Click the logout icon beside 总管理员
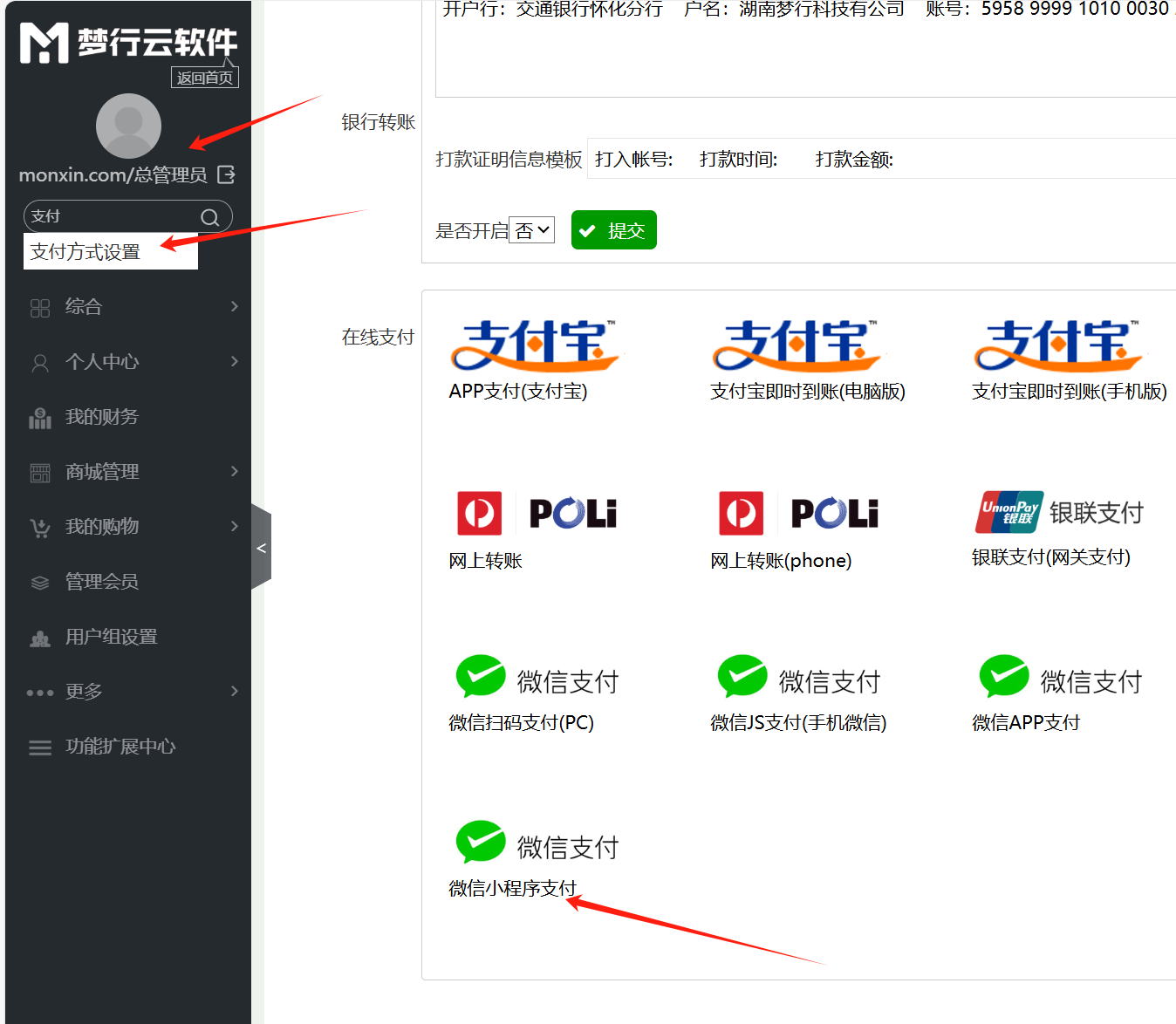 (226, 174)
